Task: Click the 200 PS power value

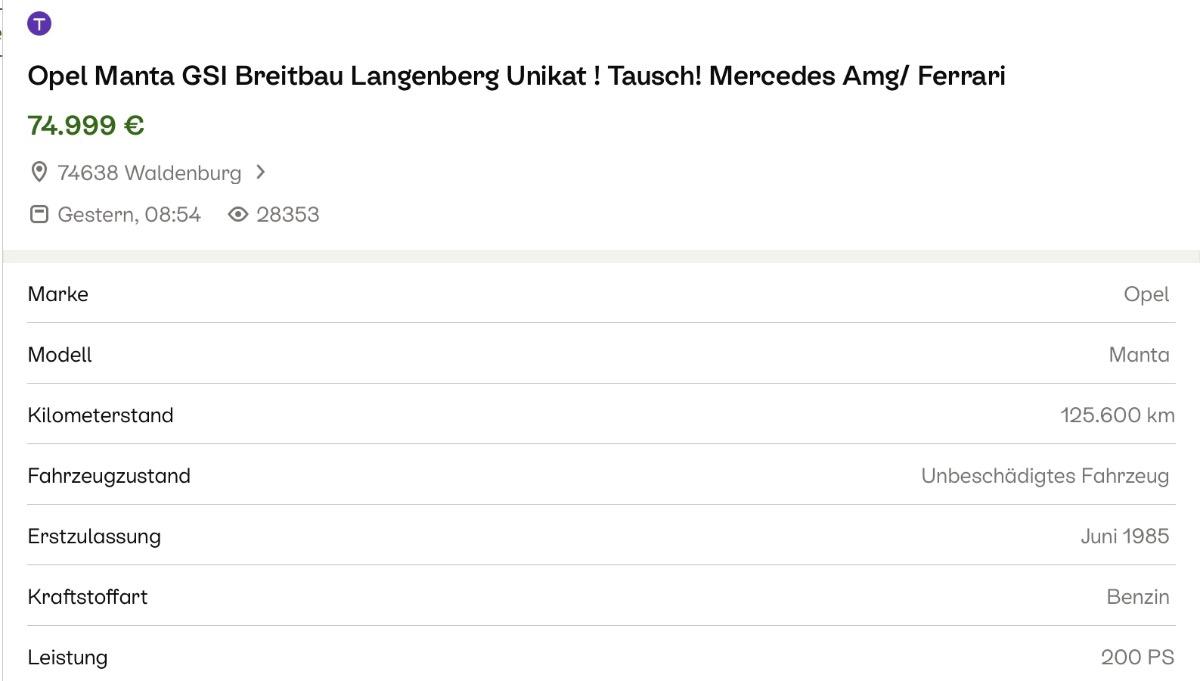Action: tap(1137, 657)
